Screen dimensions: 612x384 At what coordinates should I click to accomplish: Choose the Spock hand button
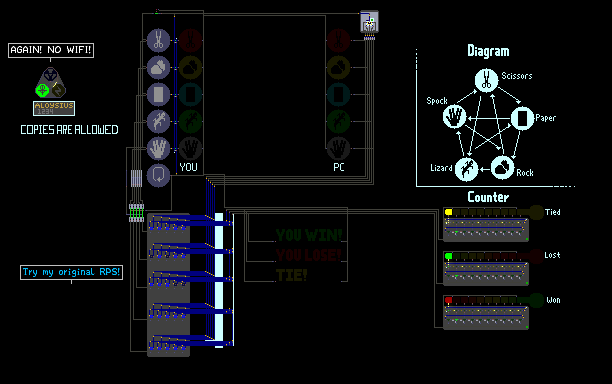click(158, 148)
